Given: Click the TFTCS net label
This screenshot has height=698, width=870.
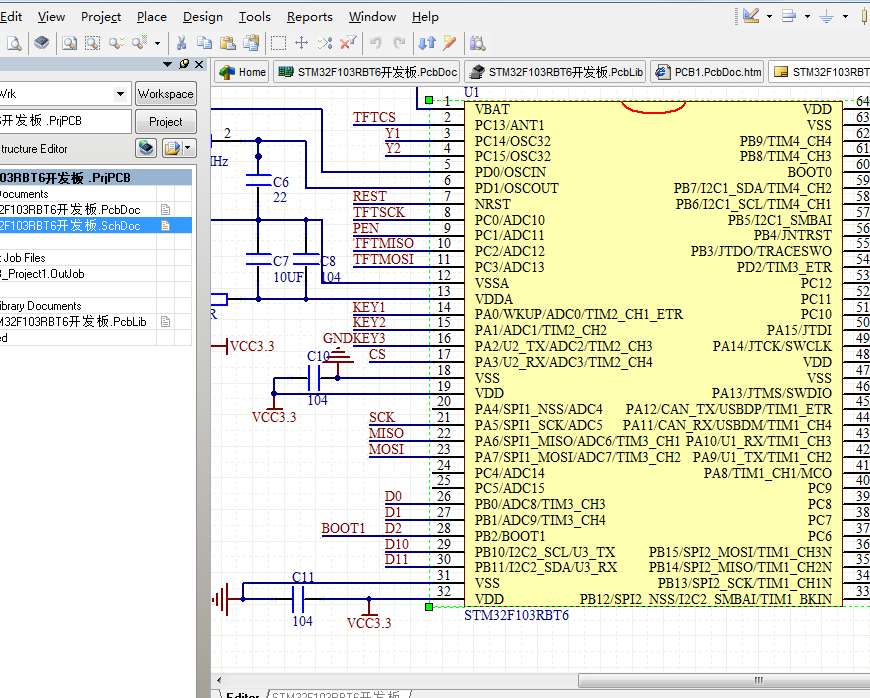Looking at the screenshot, I should (x=374, y=117).
